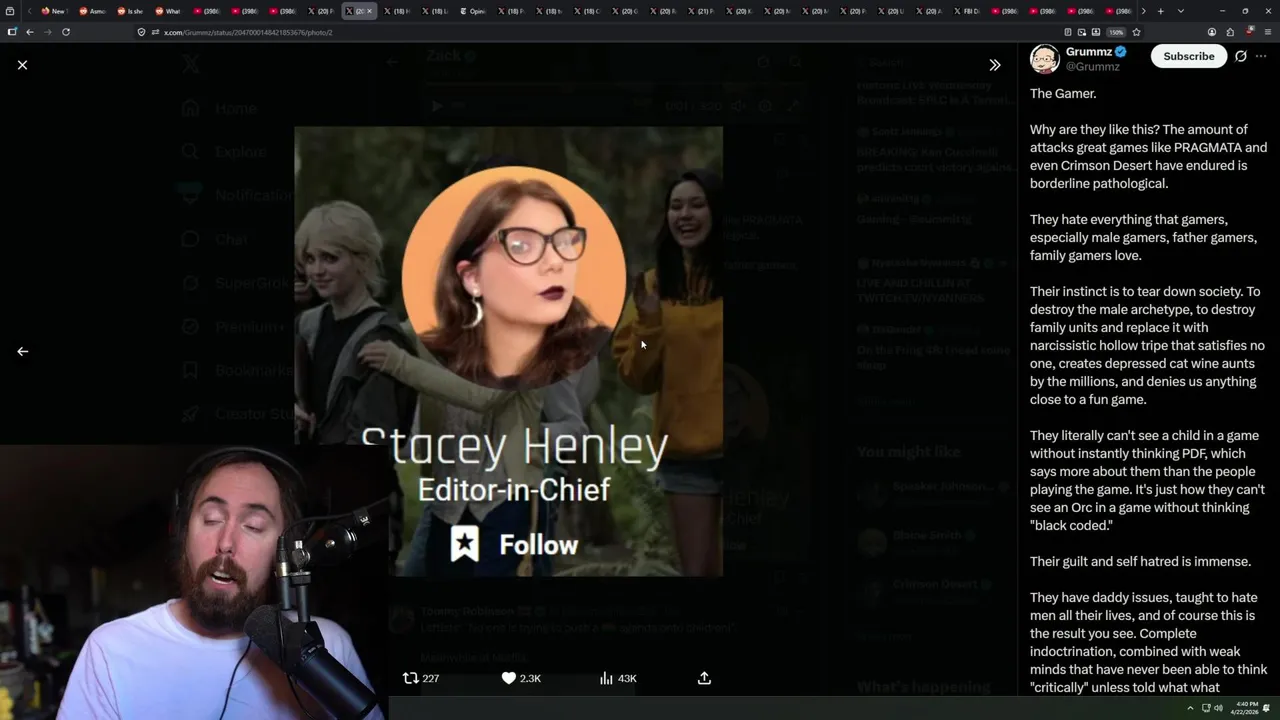Open the account profile icon in toolbar
The image size is (1280, 720).
tap(1212, 32)
